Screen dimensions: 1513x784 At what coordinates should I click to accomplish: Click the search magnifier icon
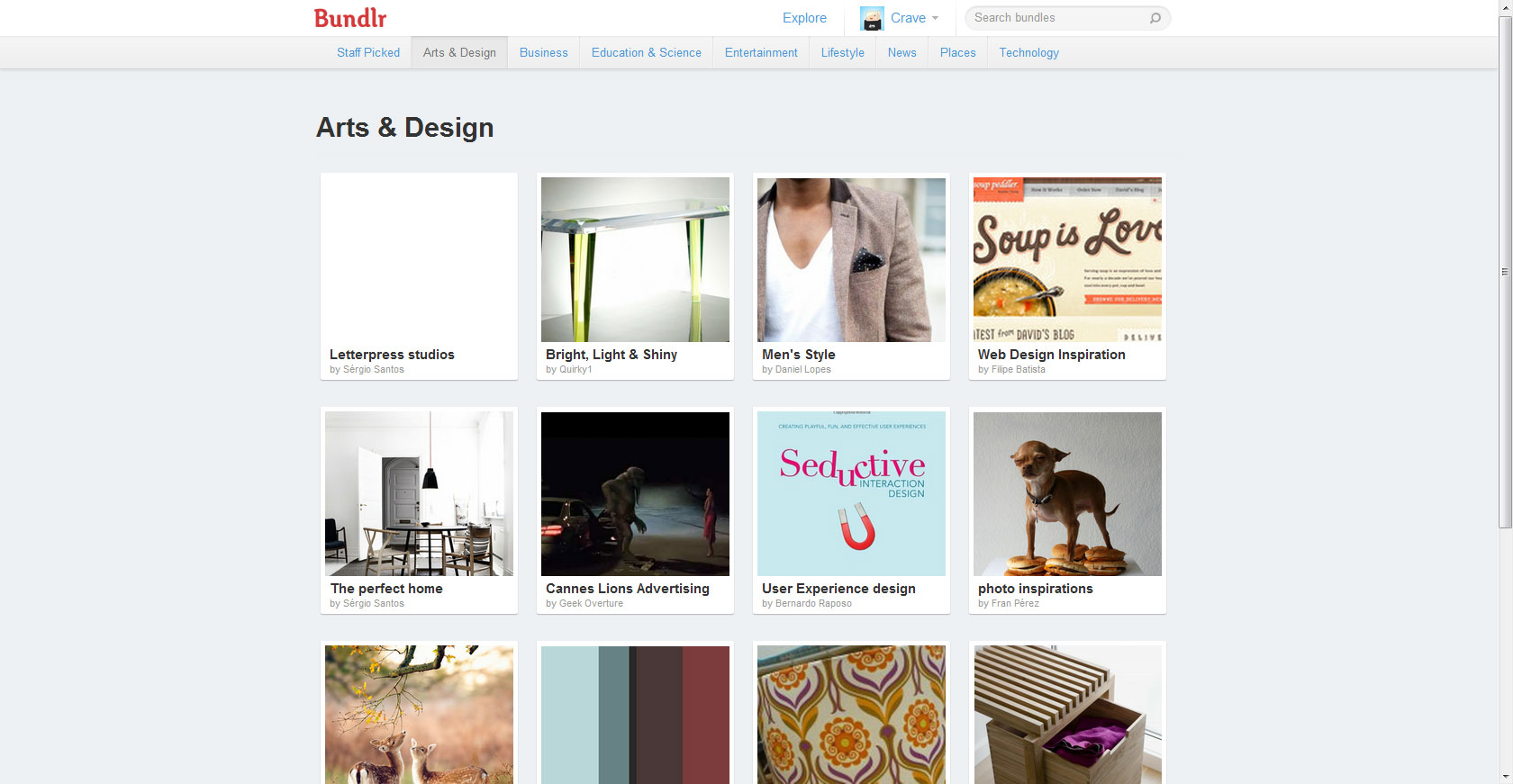[x=1155, y=18]
